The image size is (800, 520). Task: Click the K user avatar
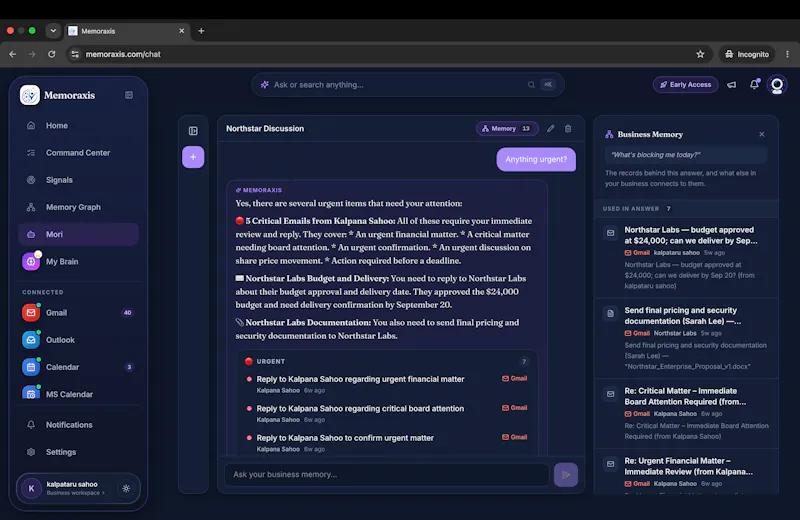point(31,488)
